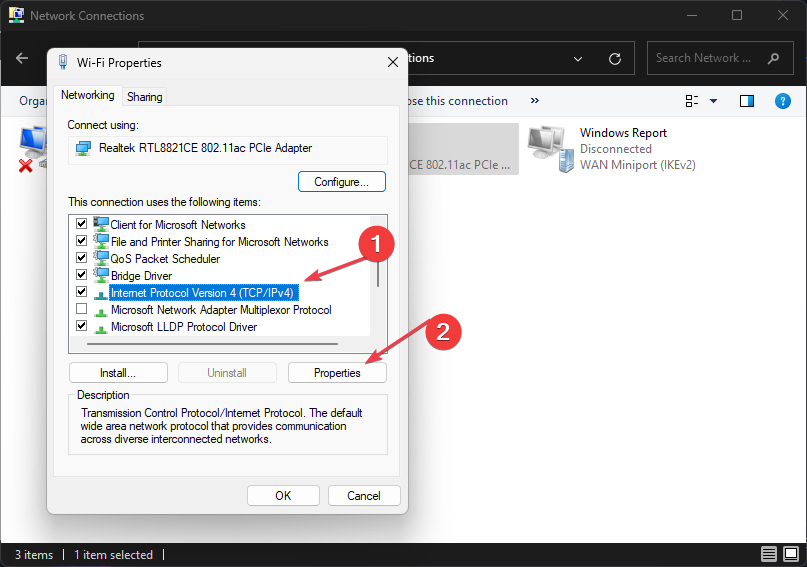The width and height of the screenshot is (807, 567).
Task: Toggle Internet Protocol Version 4 checkbox
Action: click(81, 292)
